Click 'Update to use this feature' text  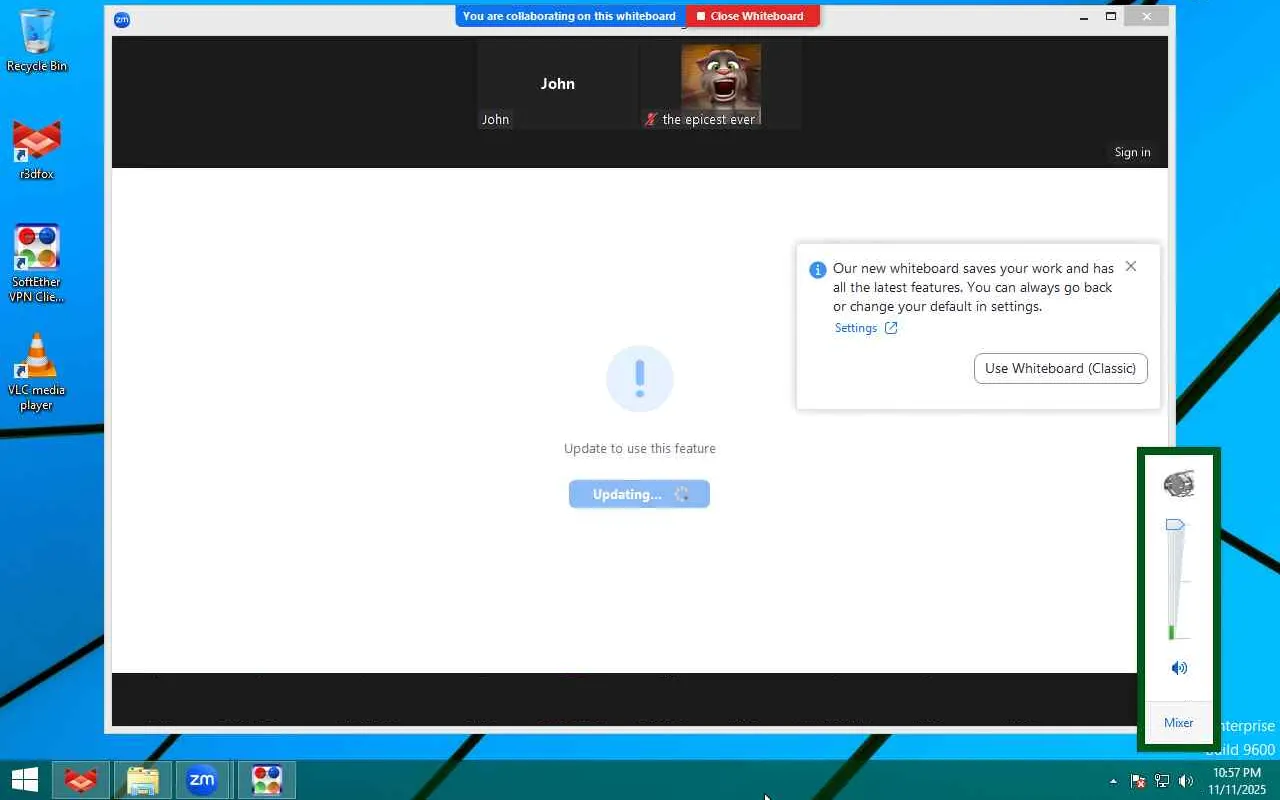640,448
